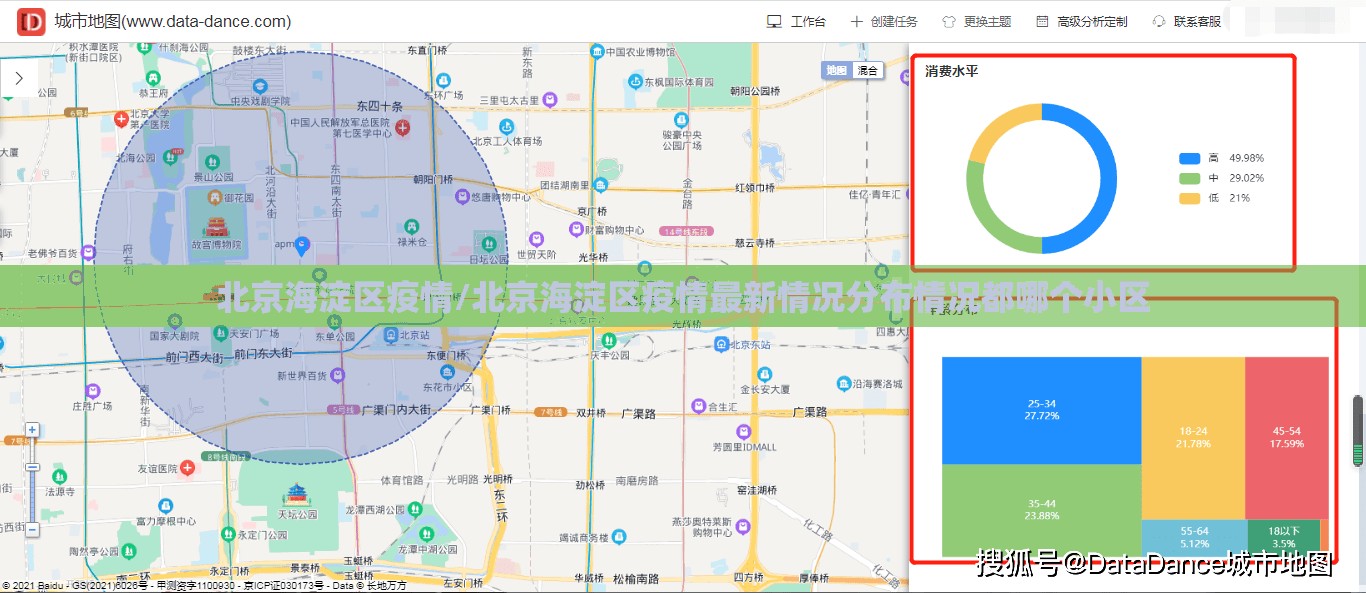Open the 工作台 workbench menu
Viewport: 1366px width, 593px height.
tap(797, 22)
